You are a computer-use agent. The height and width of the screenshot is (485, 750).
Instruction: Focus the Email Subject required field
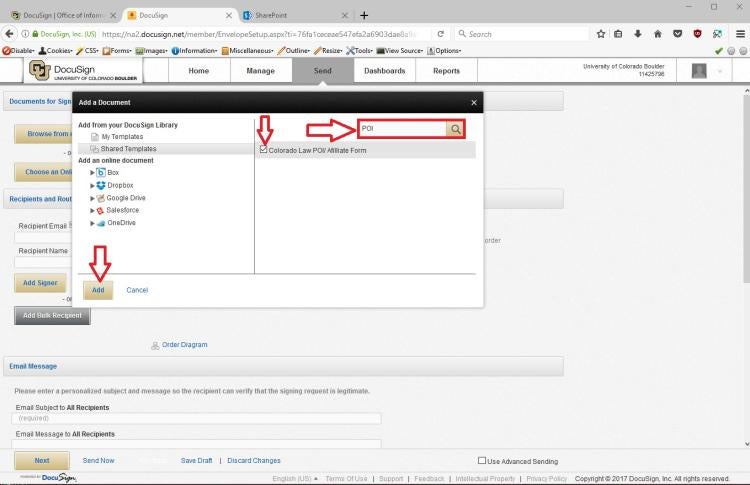(196, 418)
